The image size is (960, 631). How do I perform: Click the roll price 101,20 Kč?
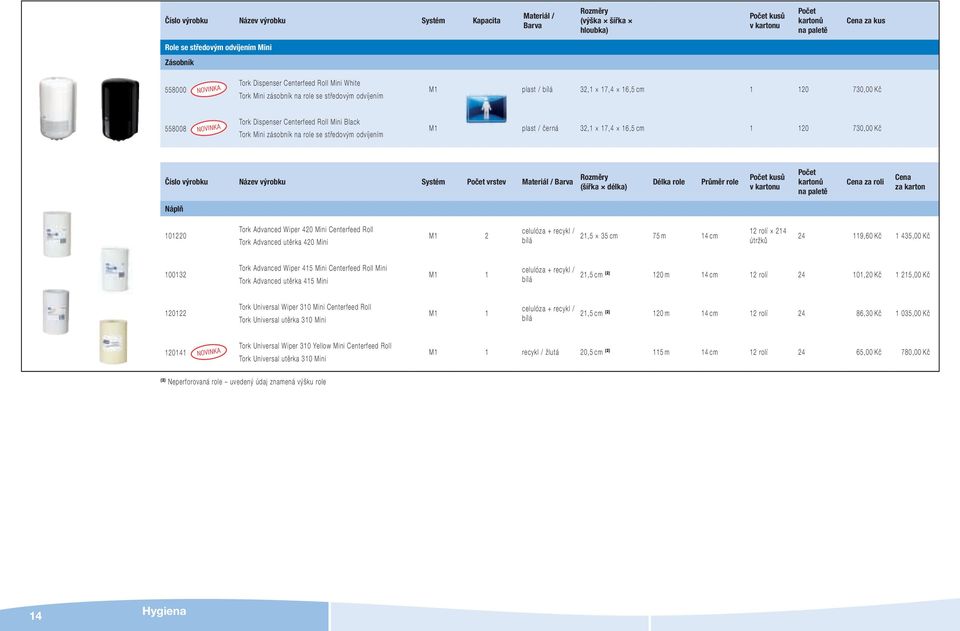pos(867,275)
